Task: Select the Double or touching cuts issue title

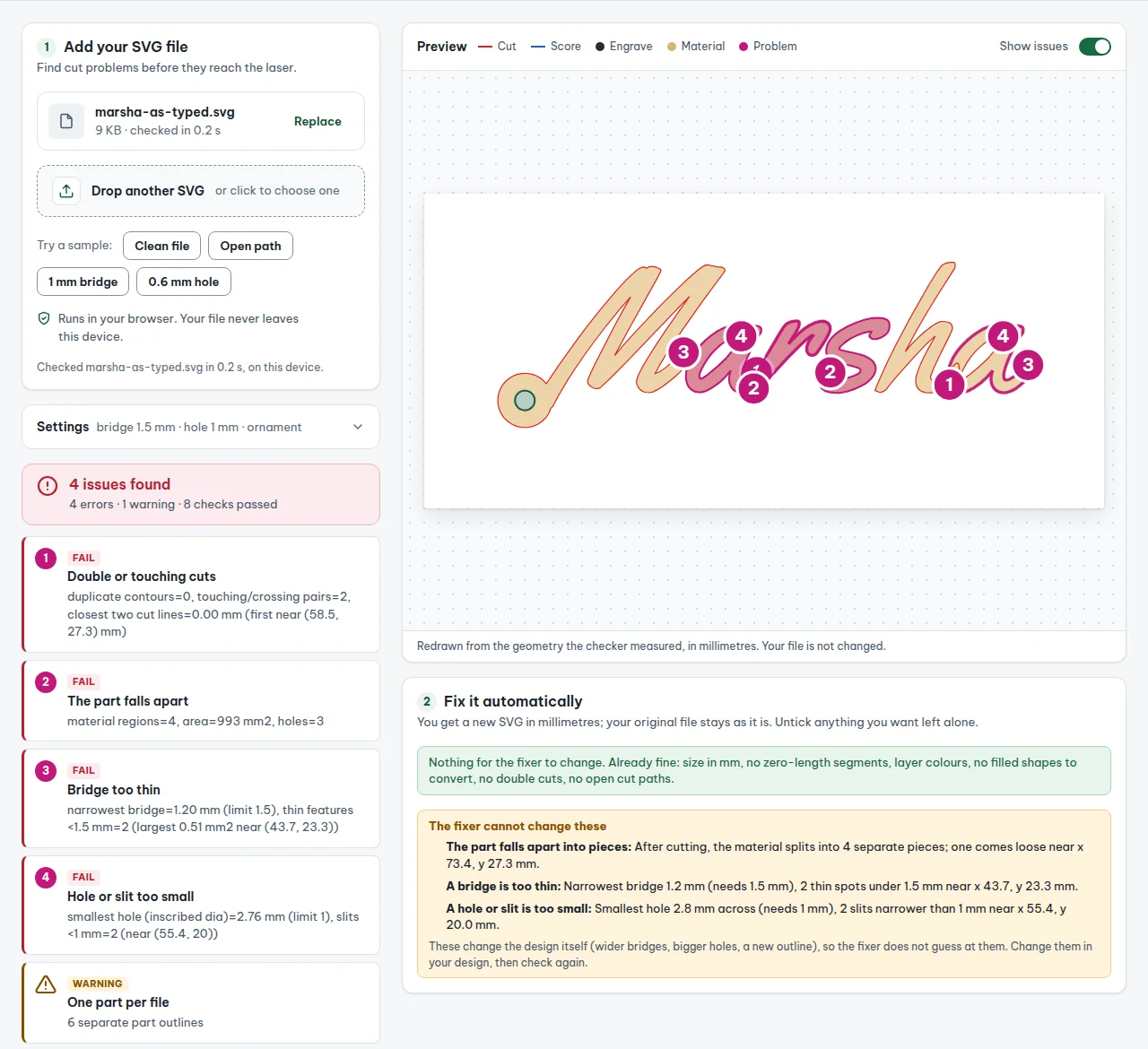Action: pyautogui.click(x=142, y=577)
